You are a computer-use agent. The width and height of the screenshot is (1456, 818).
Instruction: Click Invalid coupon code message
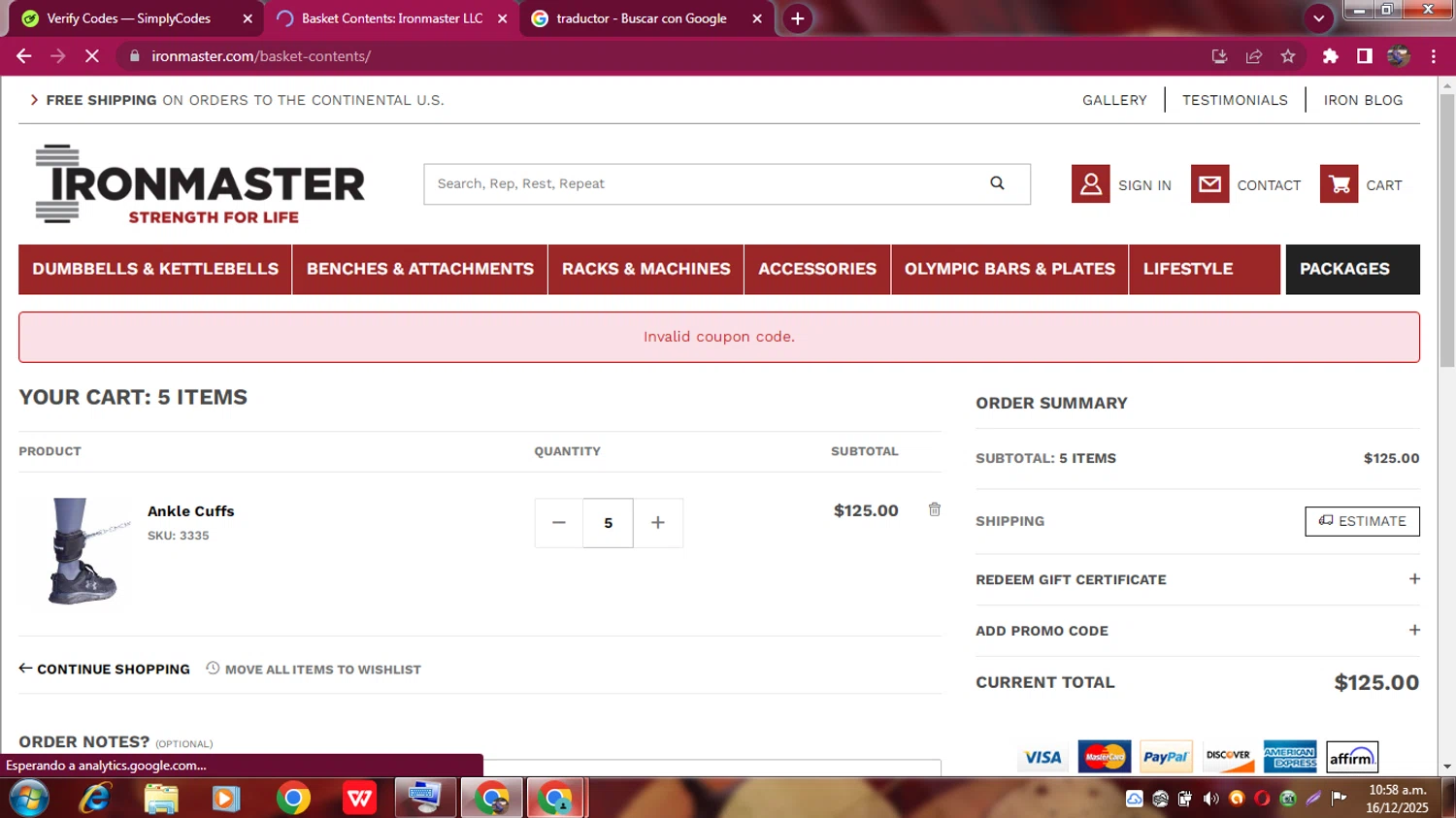coord(719,337)
